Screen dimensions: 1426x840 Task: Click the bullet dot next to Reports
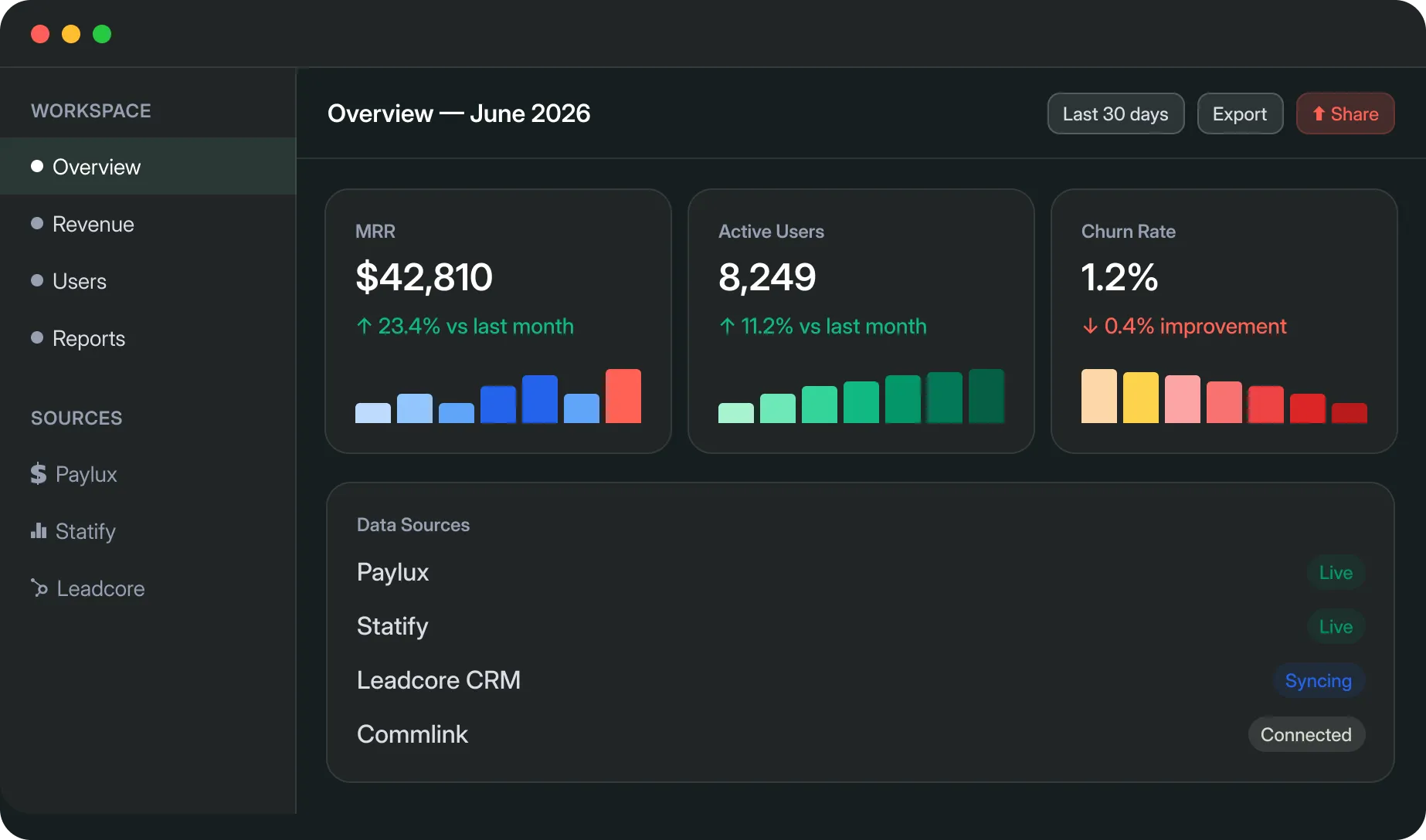pos(37,337)
